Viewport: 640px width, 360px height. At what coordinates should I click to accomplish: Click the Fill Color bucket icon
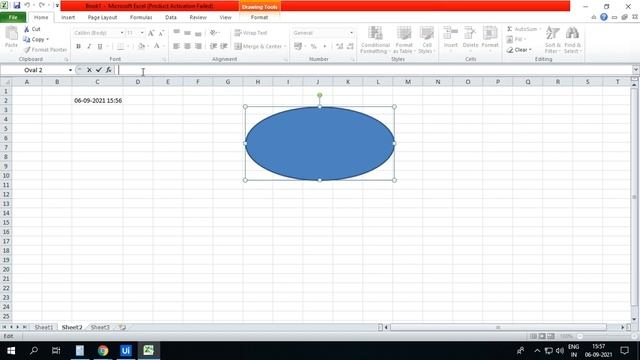[141, 46]
